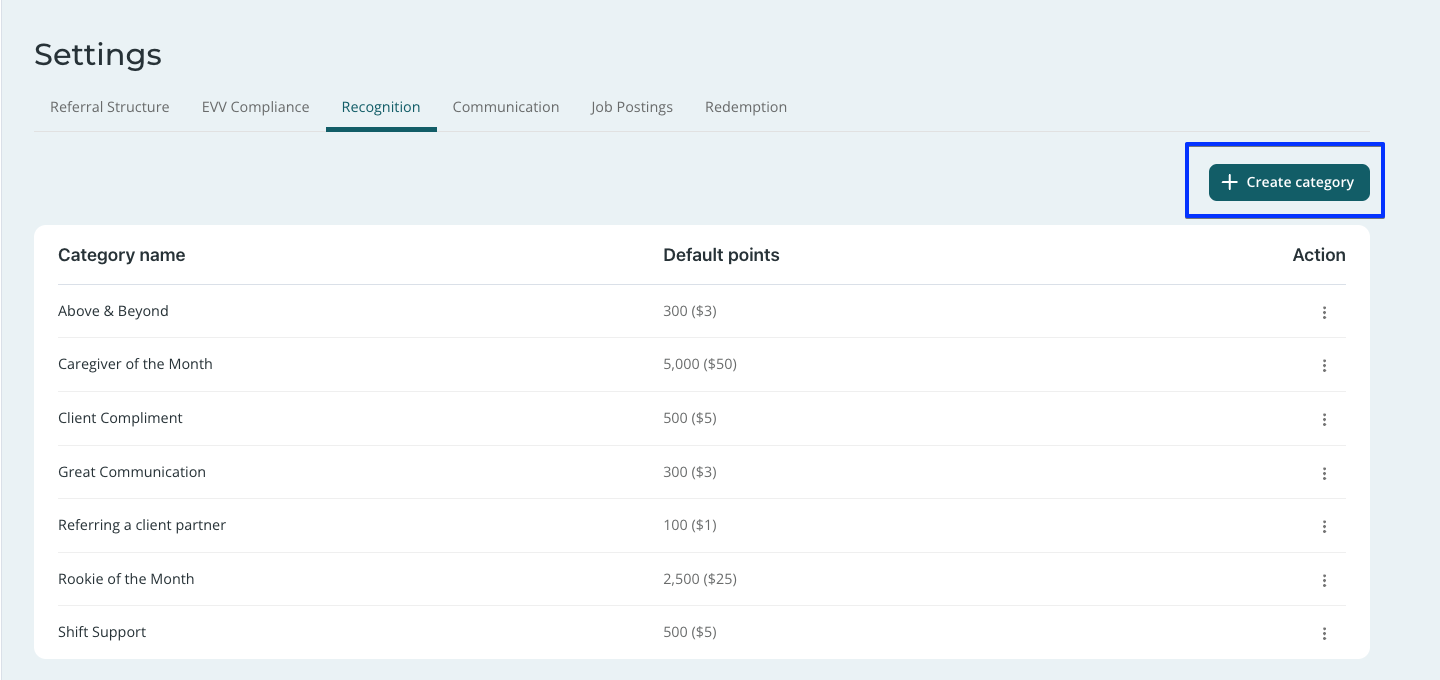Switch to the Referral Structure tab
The height and width of the screenshot is (680, 1440).
(110, 107)
